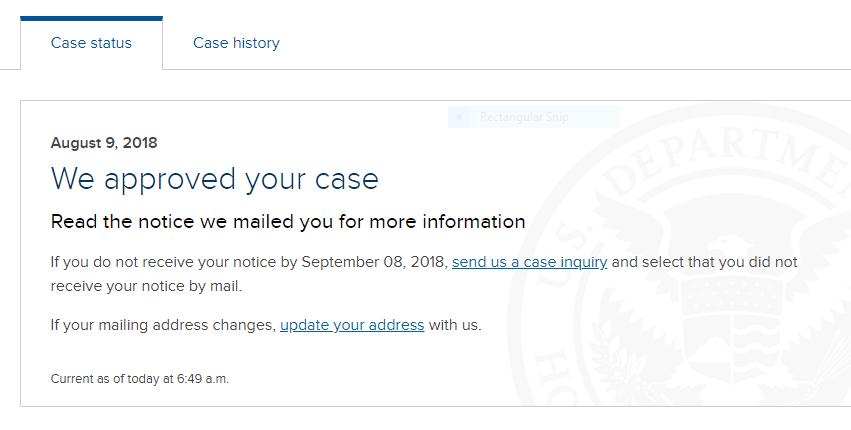851x430 pixels.
Task: Click the blue bar above Case status tab
Action: point(91,18)
